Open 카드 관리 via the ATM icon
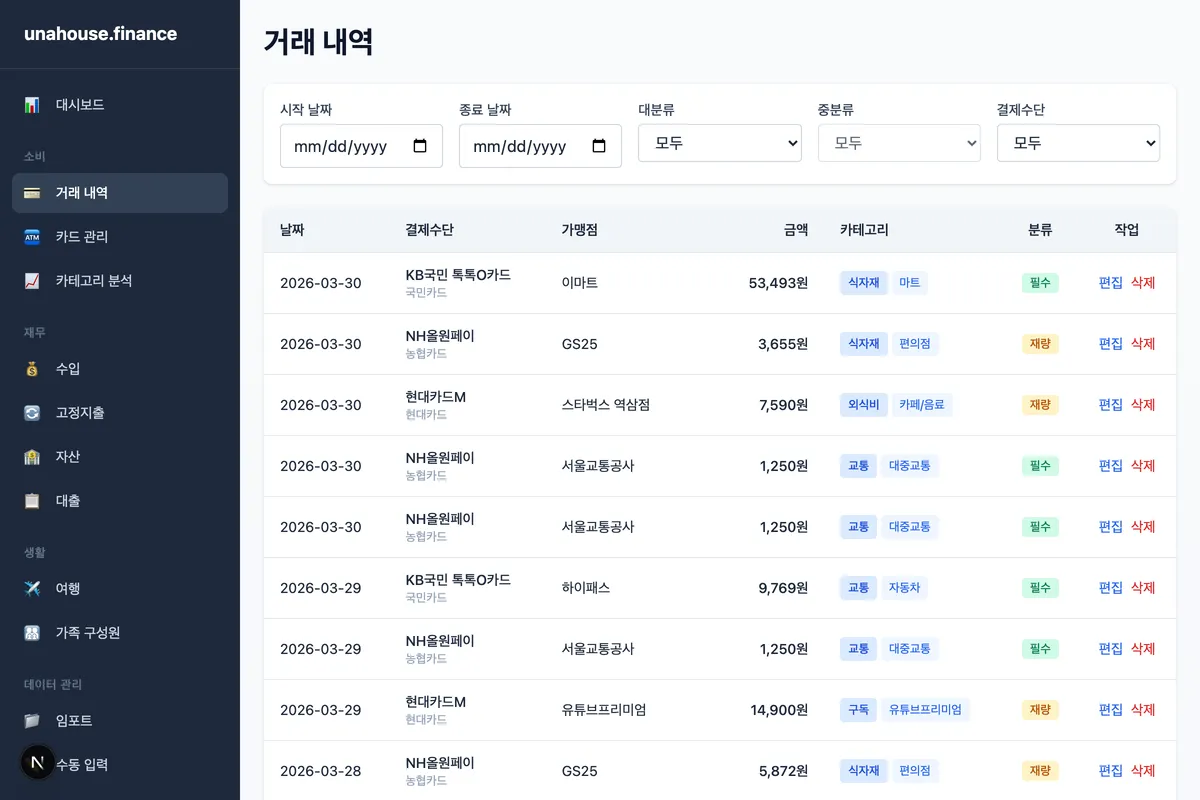Viewport: 1200px width, 800px height. (34, 236)
